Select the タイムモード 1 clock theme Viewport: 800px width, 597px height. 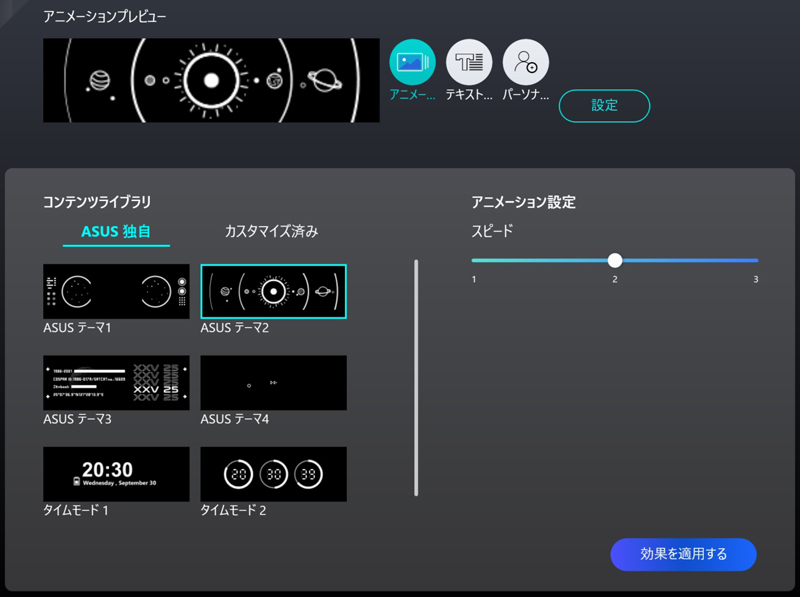(x=116, y=474)
